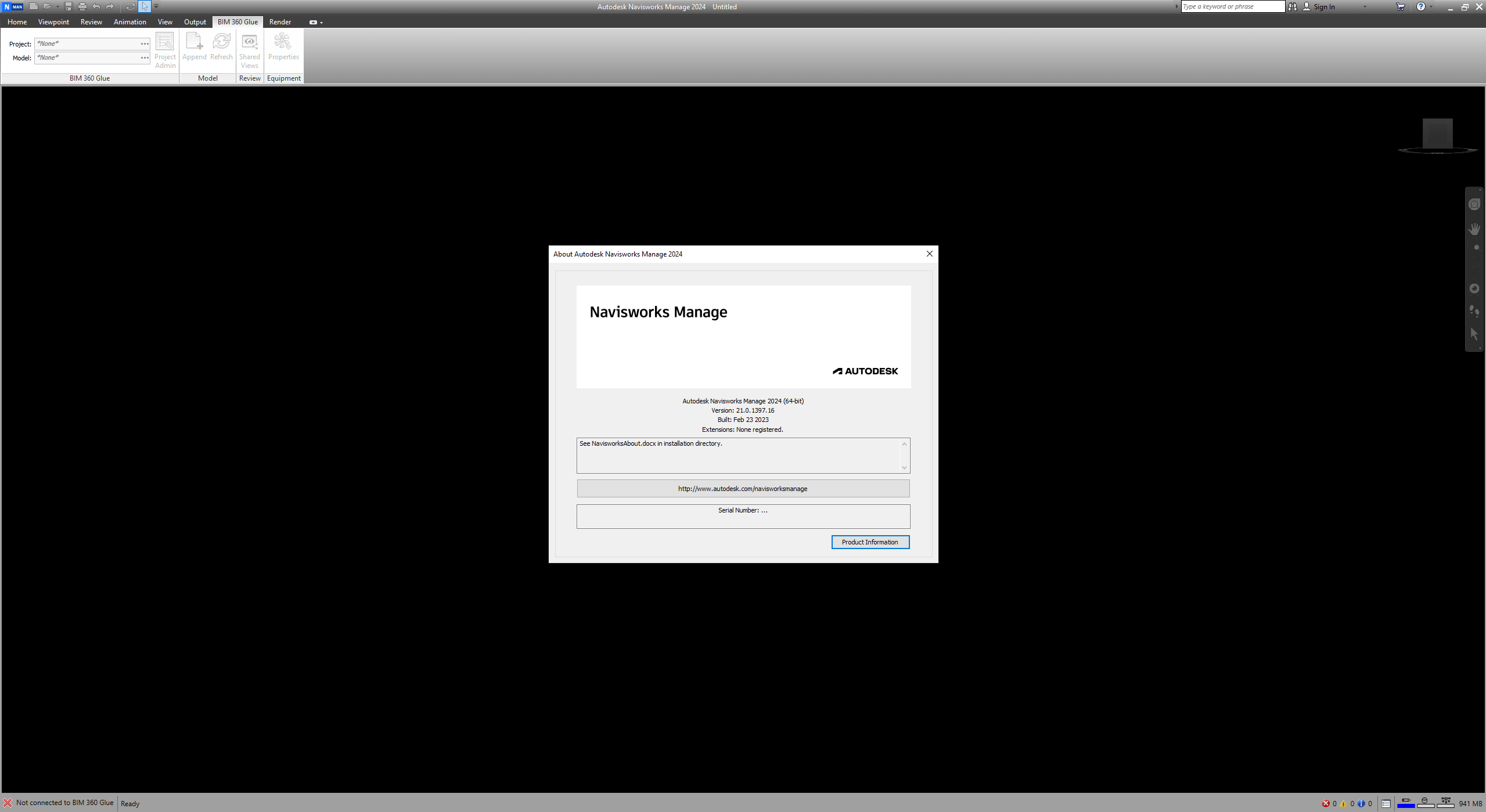Click the Product Information button
The width and height of the screenshot is (1486, 812).
pos(870,542)
